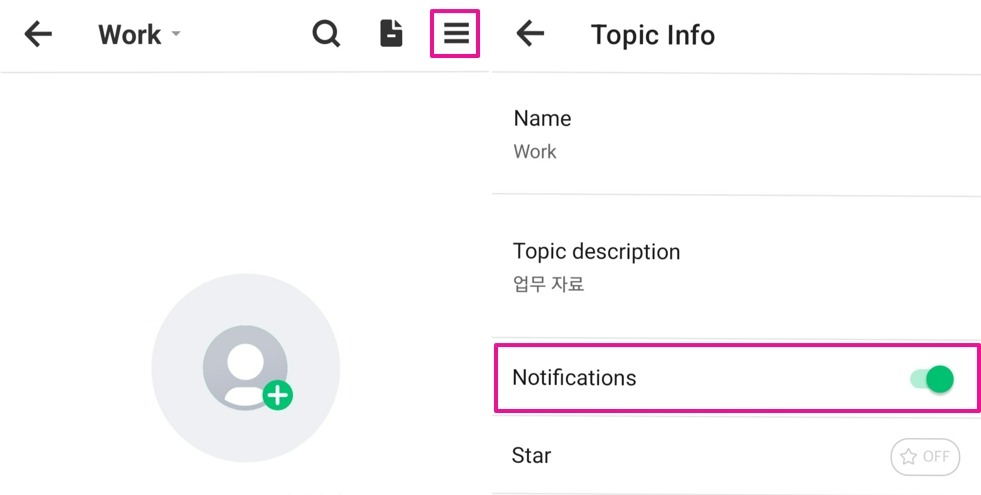
Task: Click the Korean topic description text
Action: point(548,284)
